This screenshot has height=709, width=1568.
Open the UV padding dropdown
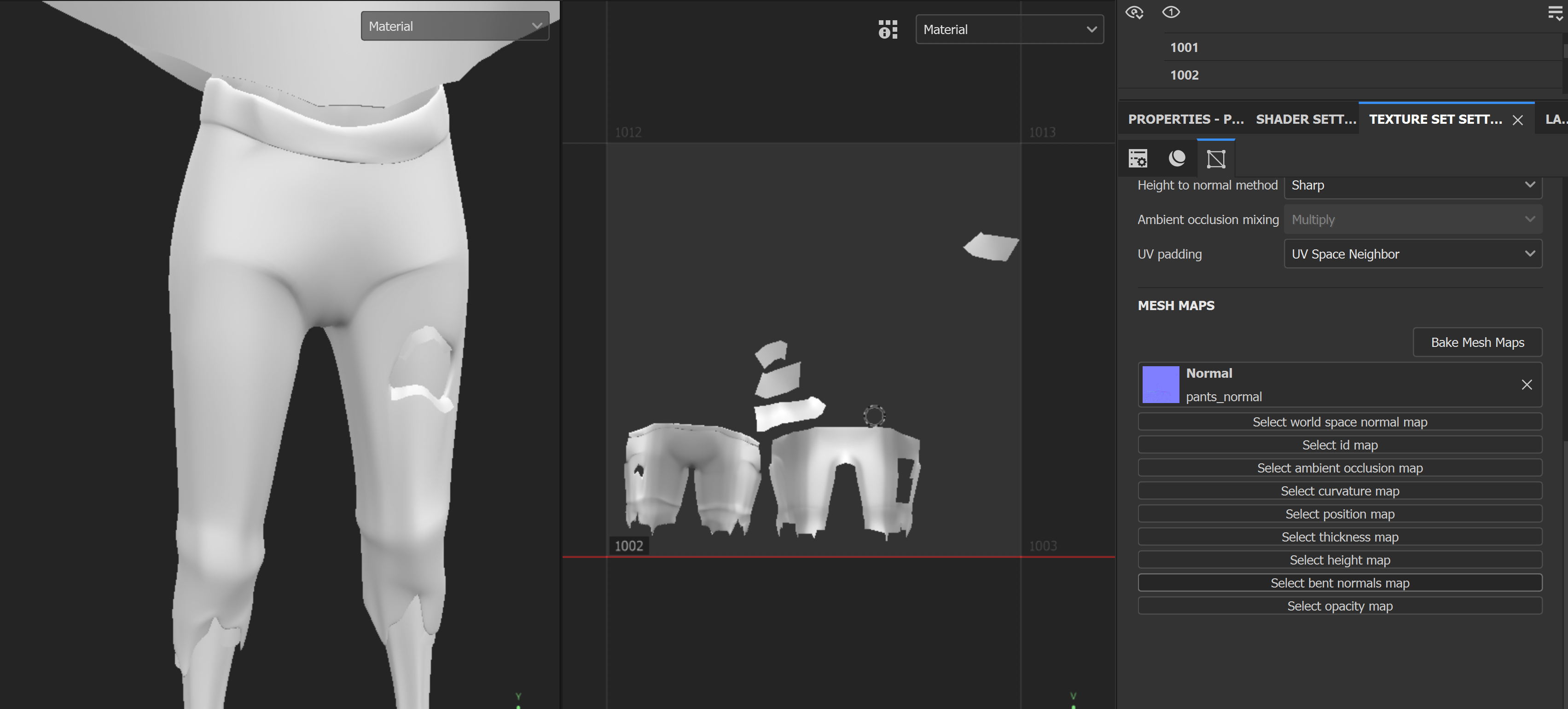click(1413, 254)
